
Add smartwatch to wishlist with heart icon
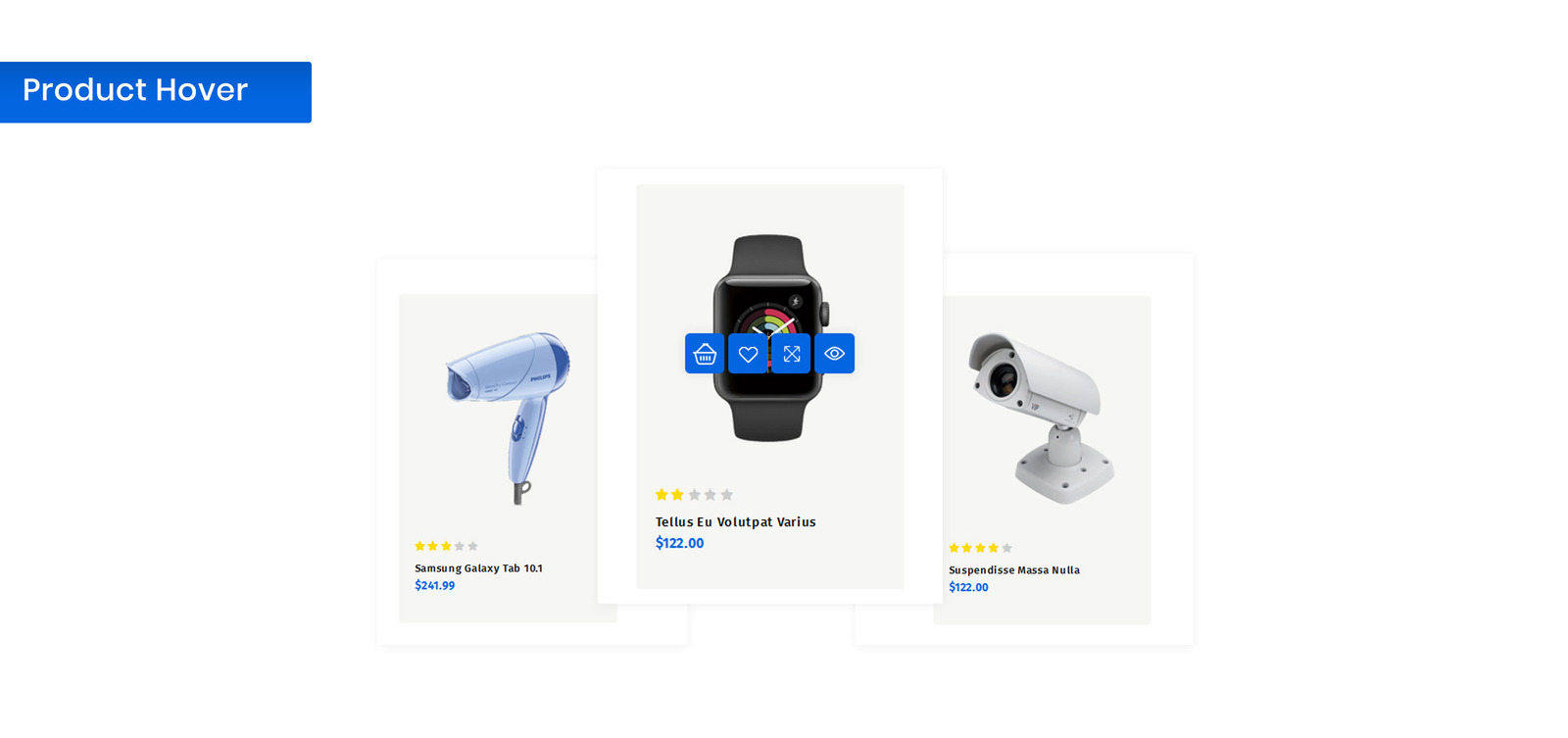click(748, 354)
